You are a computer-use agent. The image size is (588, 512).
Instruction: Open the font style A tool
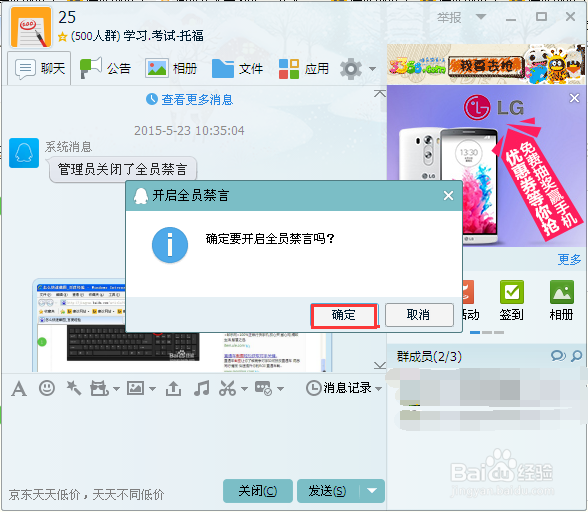19,389
